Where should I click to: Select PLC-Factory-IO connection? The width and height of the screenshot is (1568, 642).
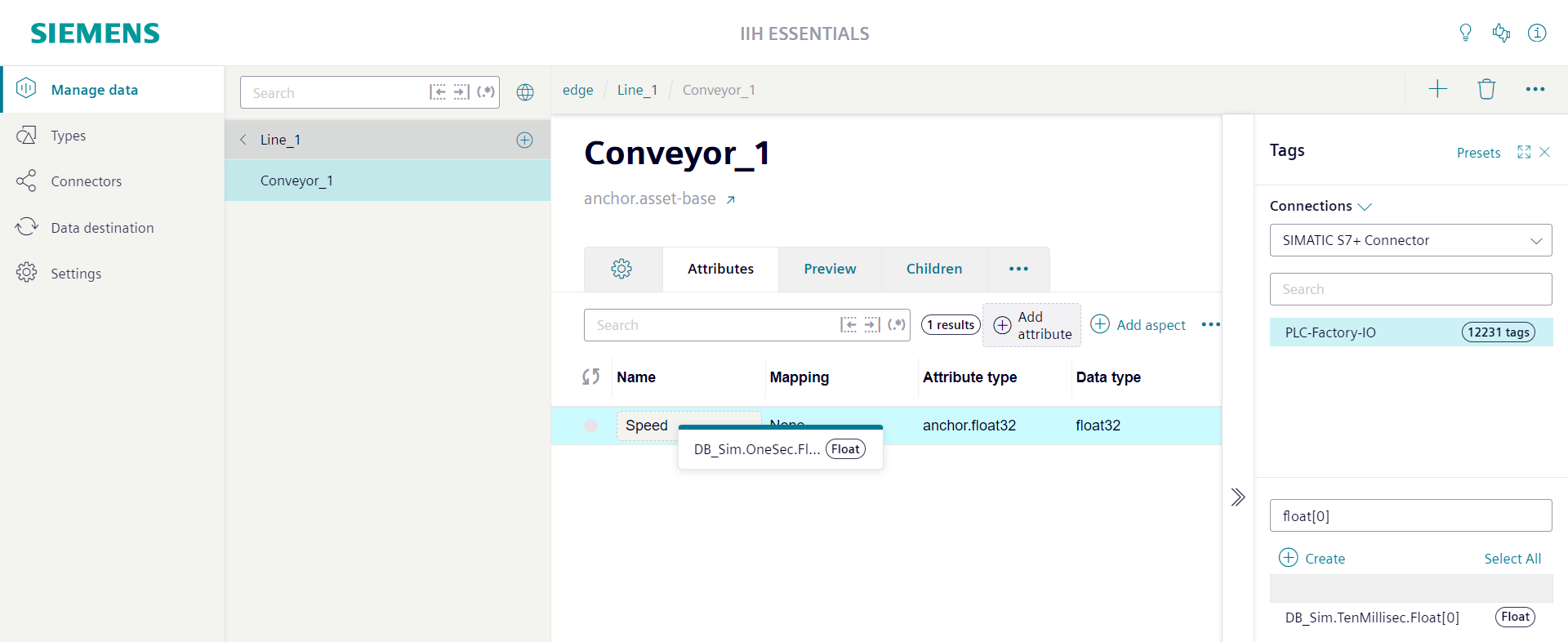1410,332
